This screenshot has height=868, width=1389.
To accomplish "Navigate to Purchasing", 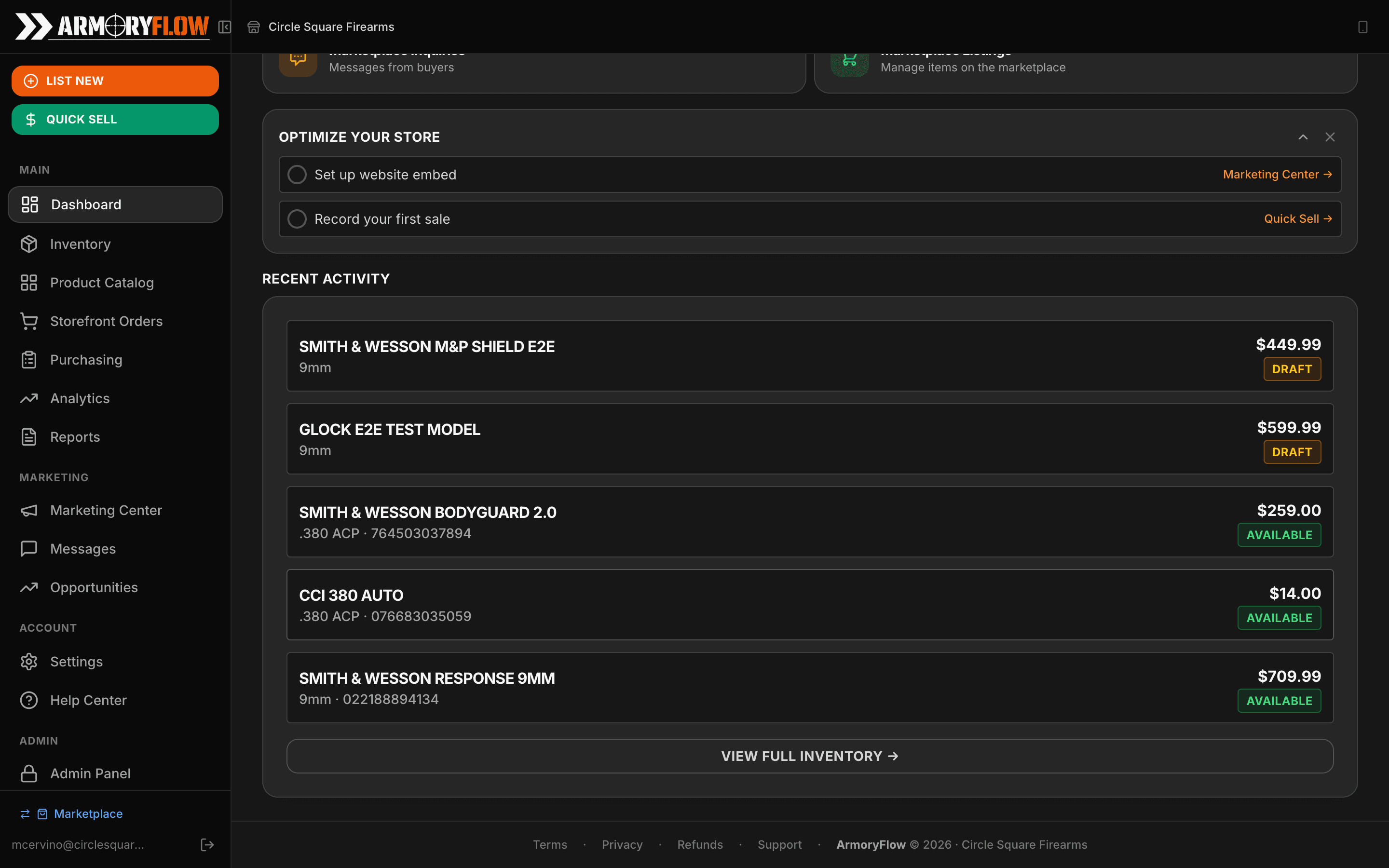I will 115,360.
